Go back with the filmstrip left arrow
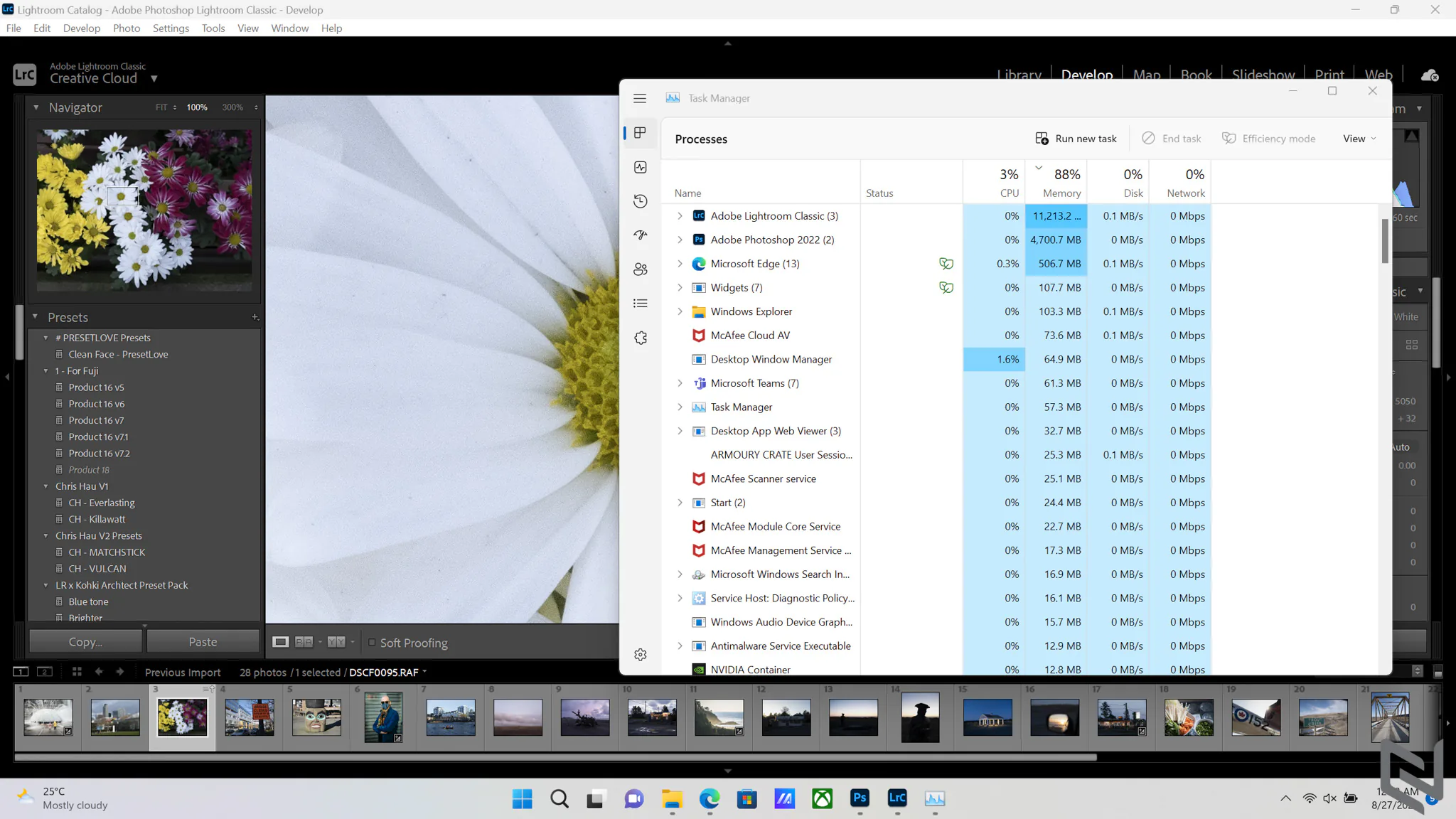 click(99, 672)
